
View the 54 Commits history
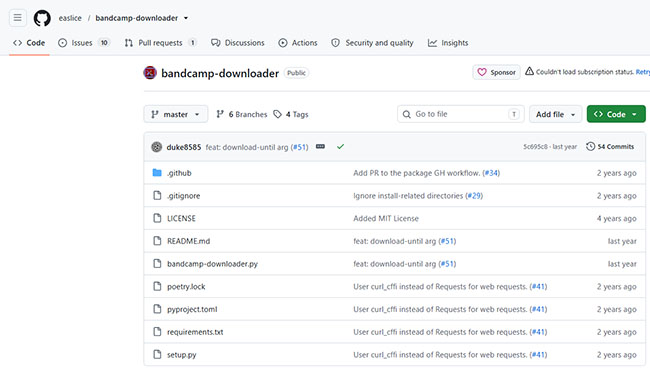[x=610, y=147]
